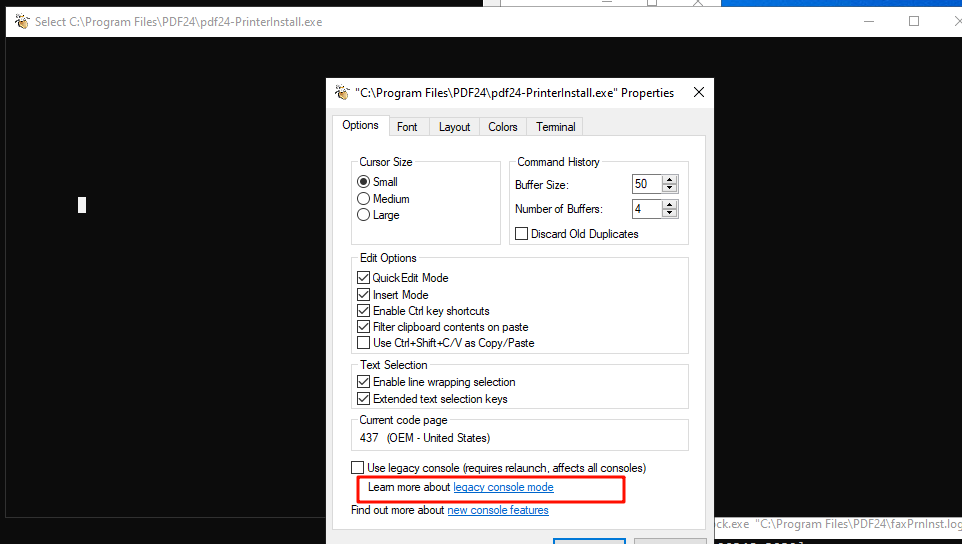Open the legacy console mode link
Image resolution: width=962 pixels, height=544 pixels.
pos(503,487)
